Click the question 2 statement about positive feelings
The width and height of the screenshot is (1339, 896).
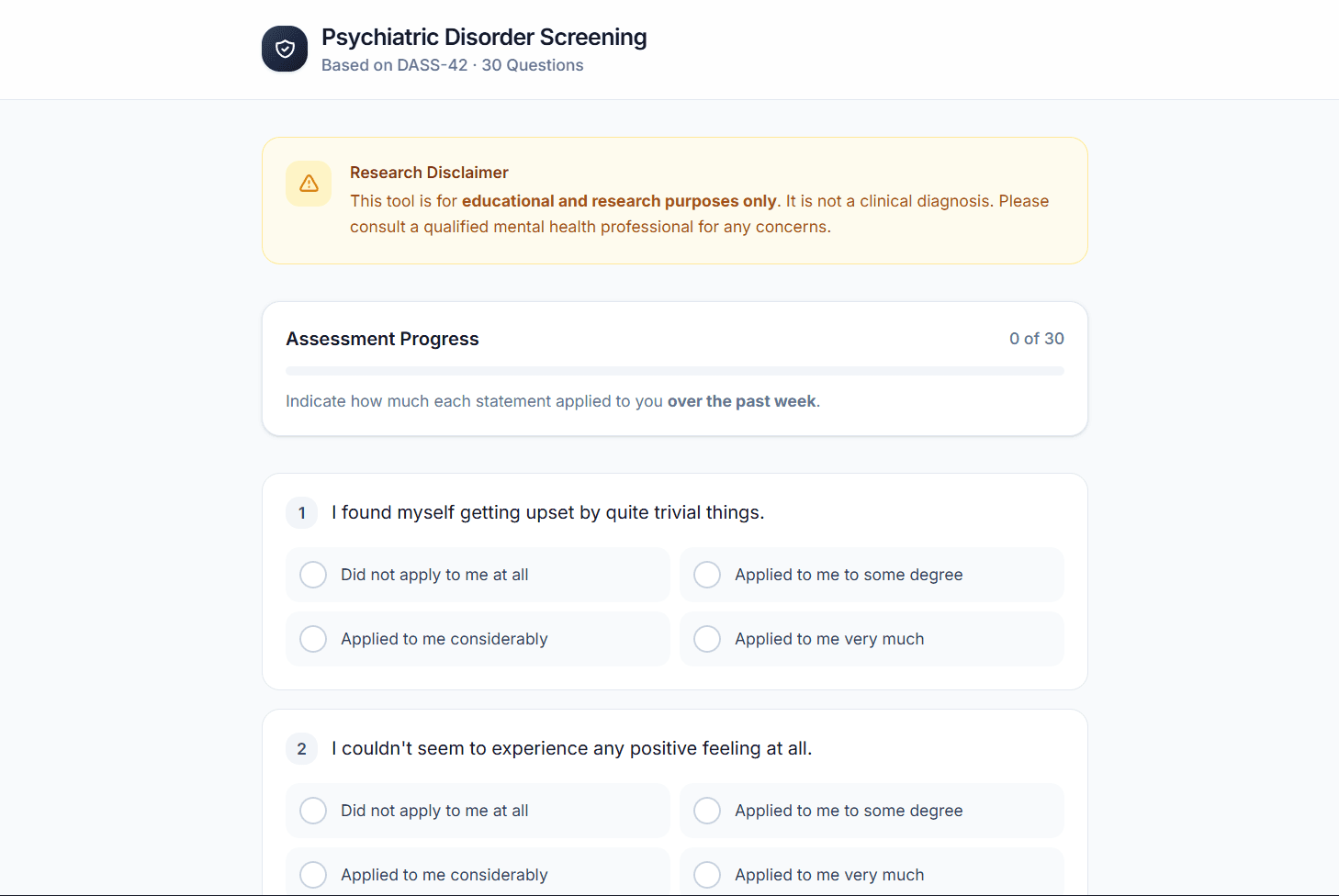[573, 748]
